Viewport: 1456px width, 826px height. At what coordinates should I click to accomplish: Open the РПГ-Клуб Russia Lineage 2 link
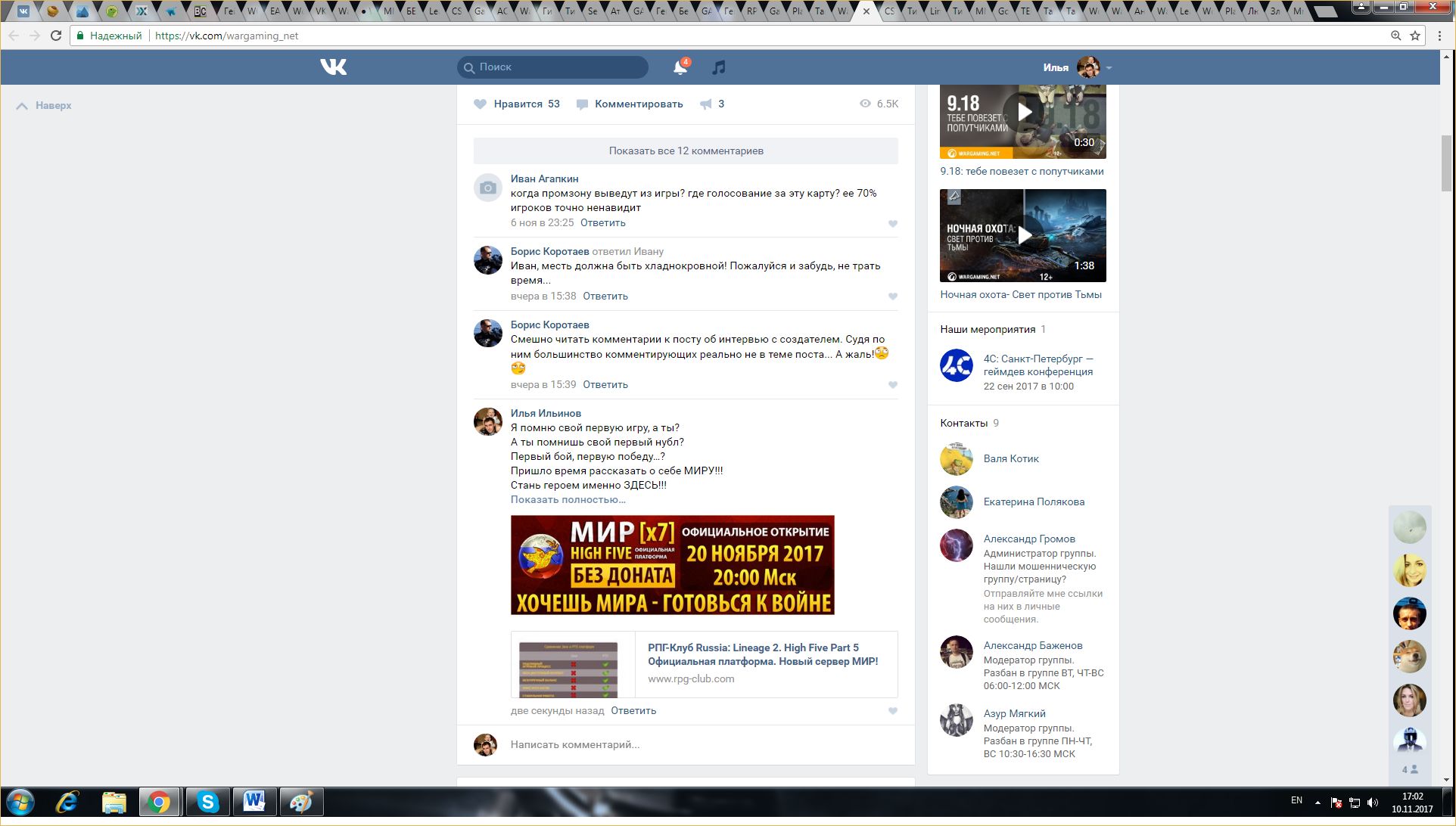(x=763, y=654)
